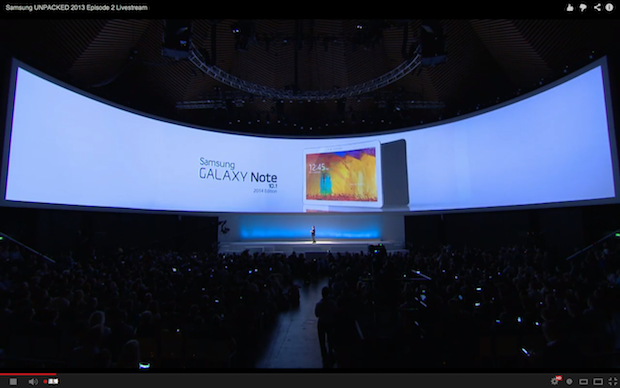Like the video with thumbs up icon
This screenshot has width=620, height=388.
pos(570,8)
